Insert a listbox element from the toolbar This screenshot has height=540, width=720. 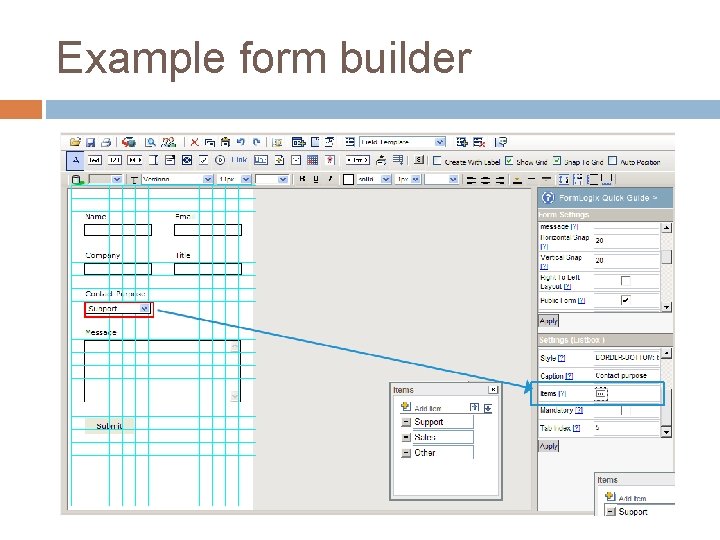click(170, 160)
